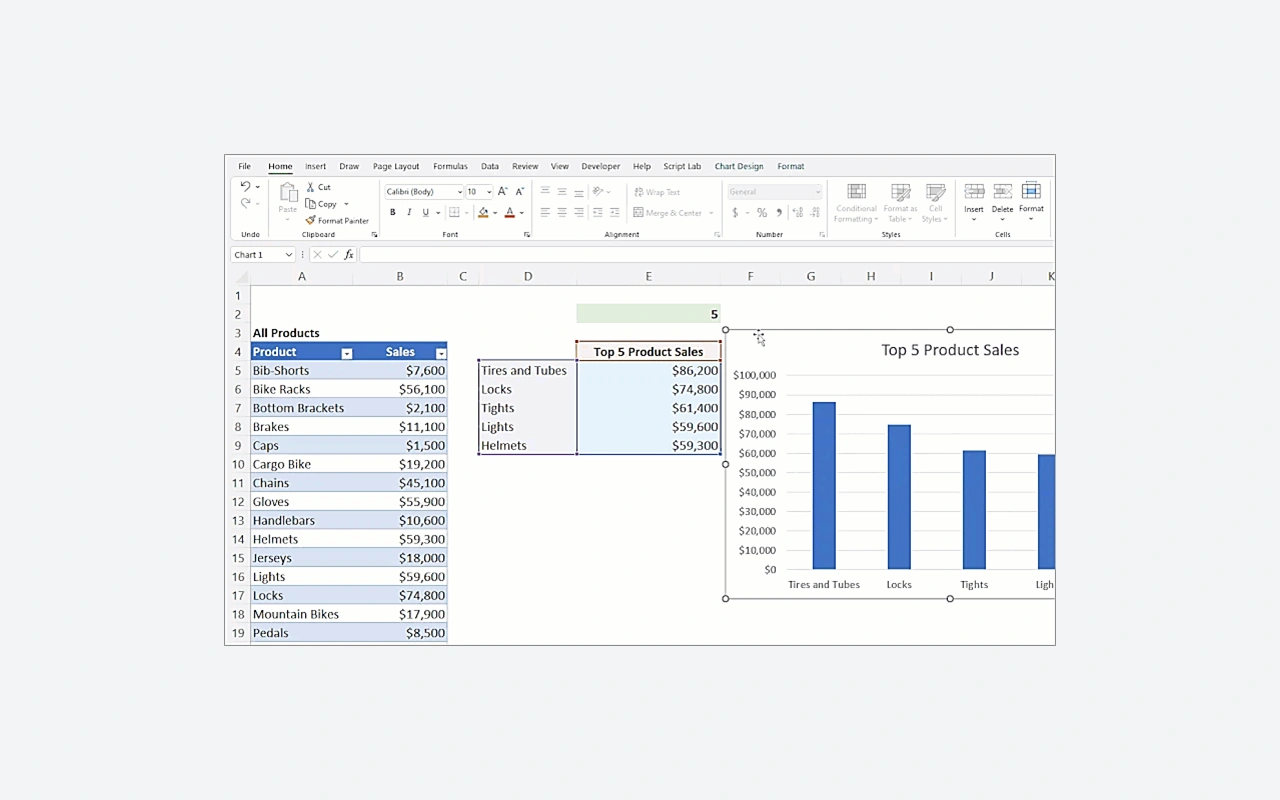The height and width of the screenshot is (800, 1280).
Task: Click the Insert cells icon
Action: point(974,191)
